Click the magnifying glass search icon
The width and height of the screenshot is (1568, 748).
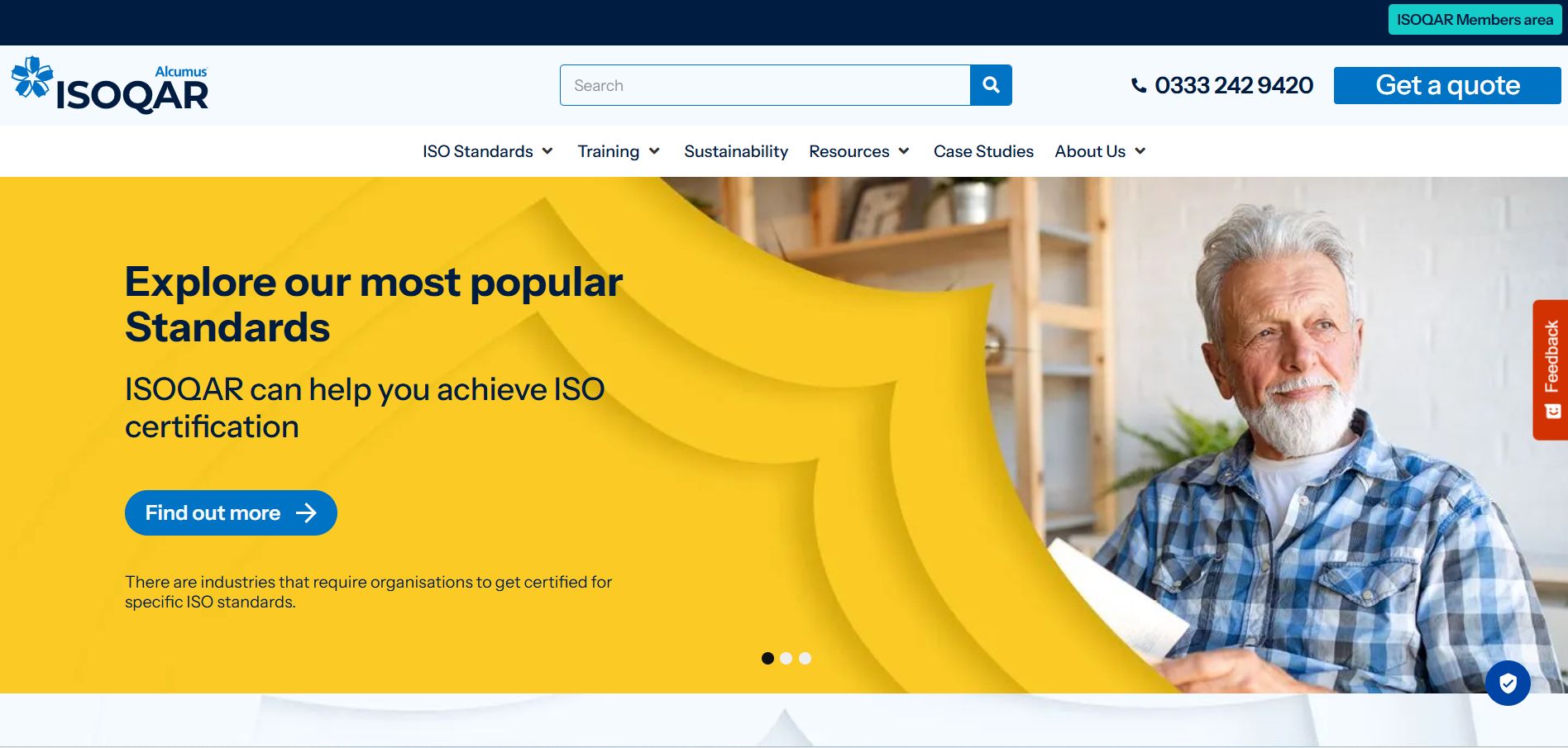point(991,85)
